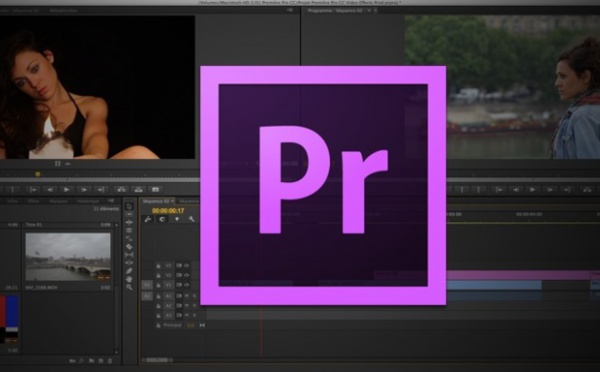Switch to the Effets tab

[33, 201]
